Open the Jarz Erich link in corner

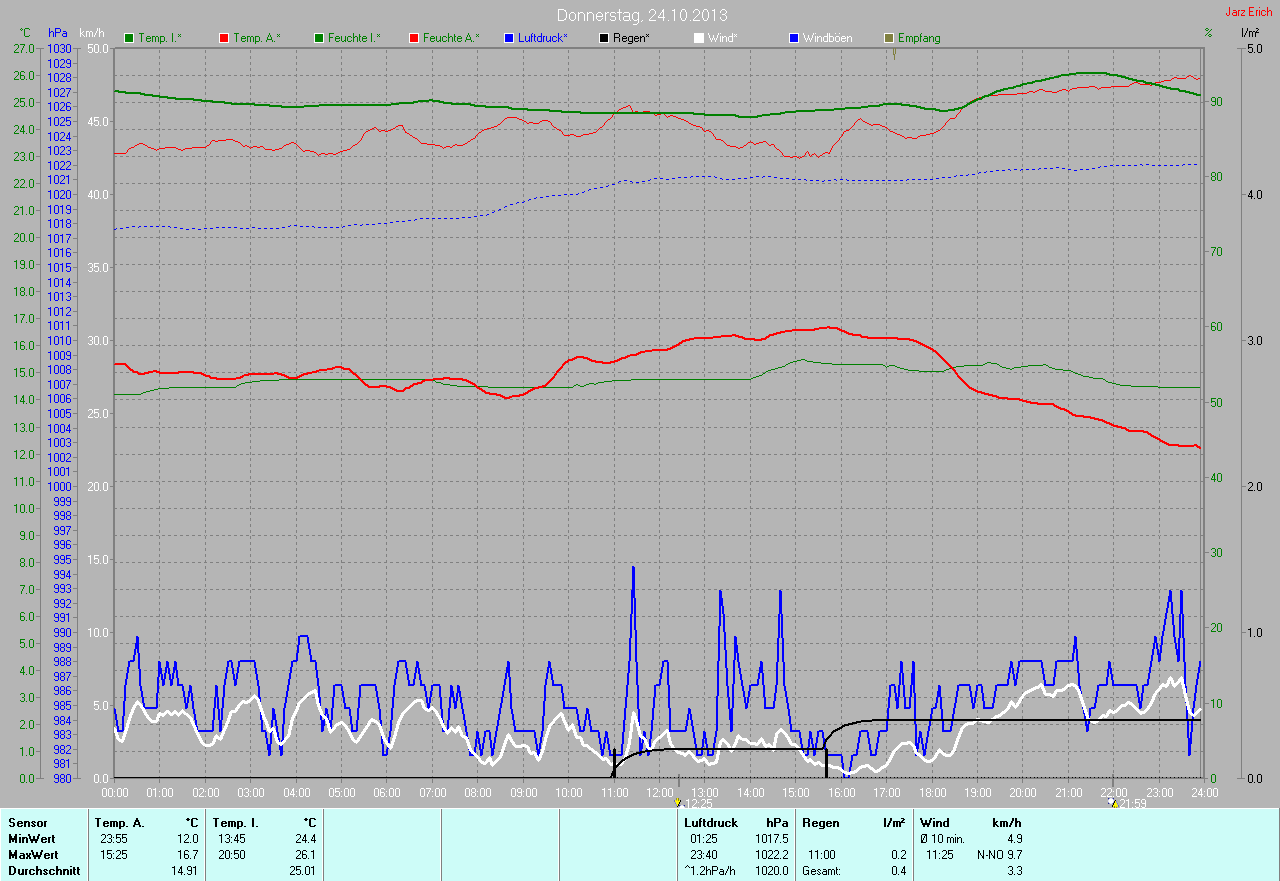click(x=1248, y=12)
